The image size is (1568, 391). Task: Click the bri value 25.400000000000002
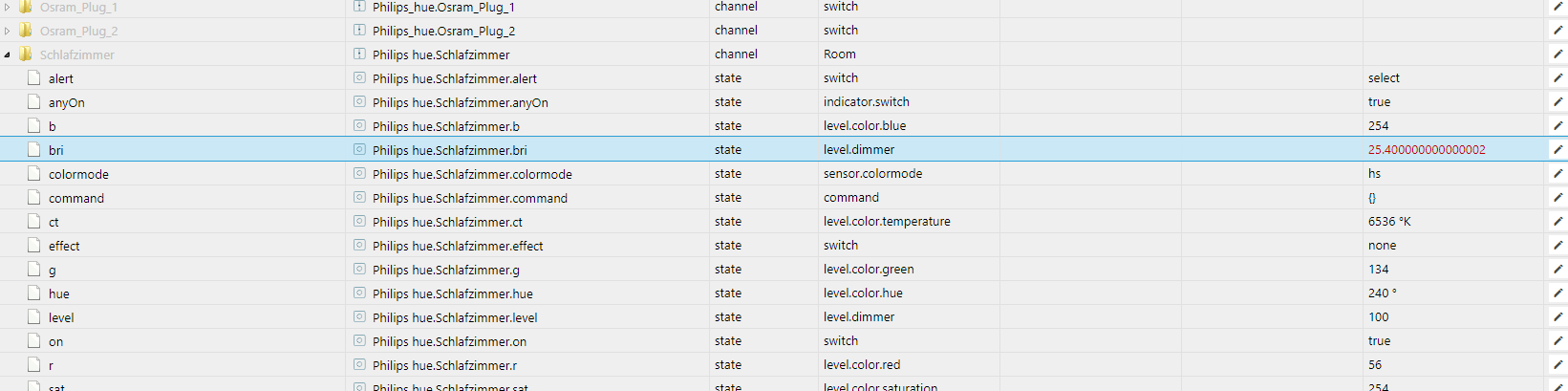pos(1427,150)
